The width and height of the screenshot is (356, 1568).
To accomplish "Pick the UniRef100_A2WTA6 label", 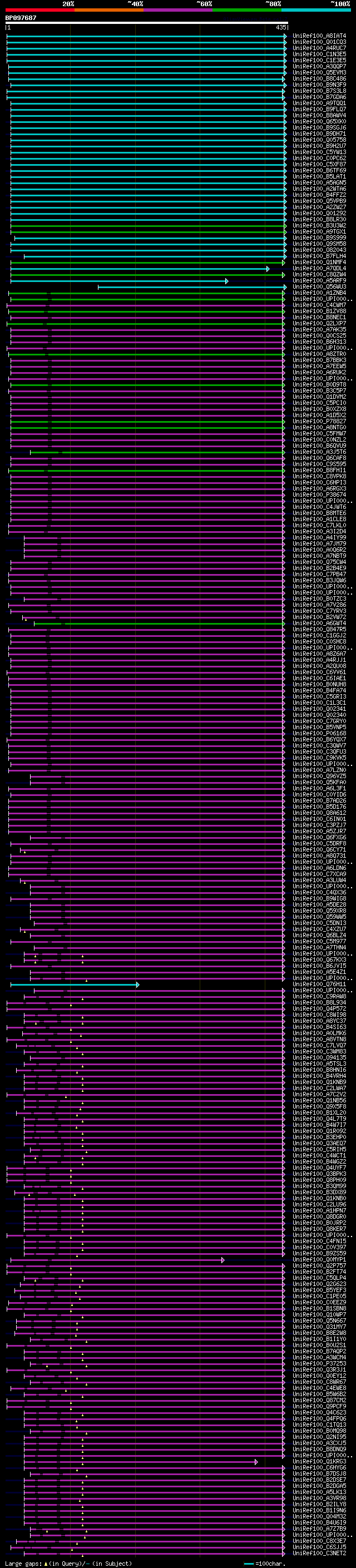I will (319, 189).
